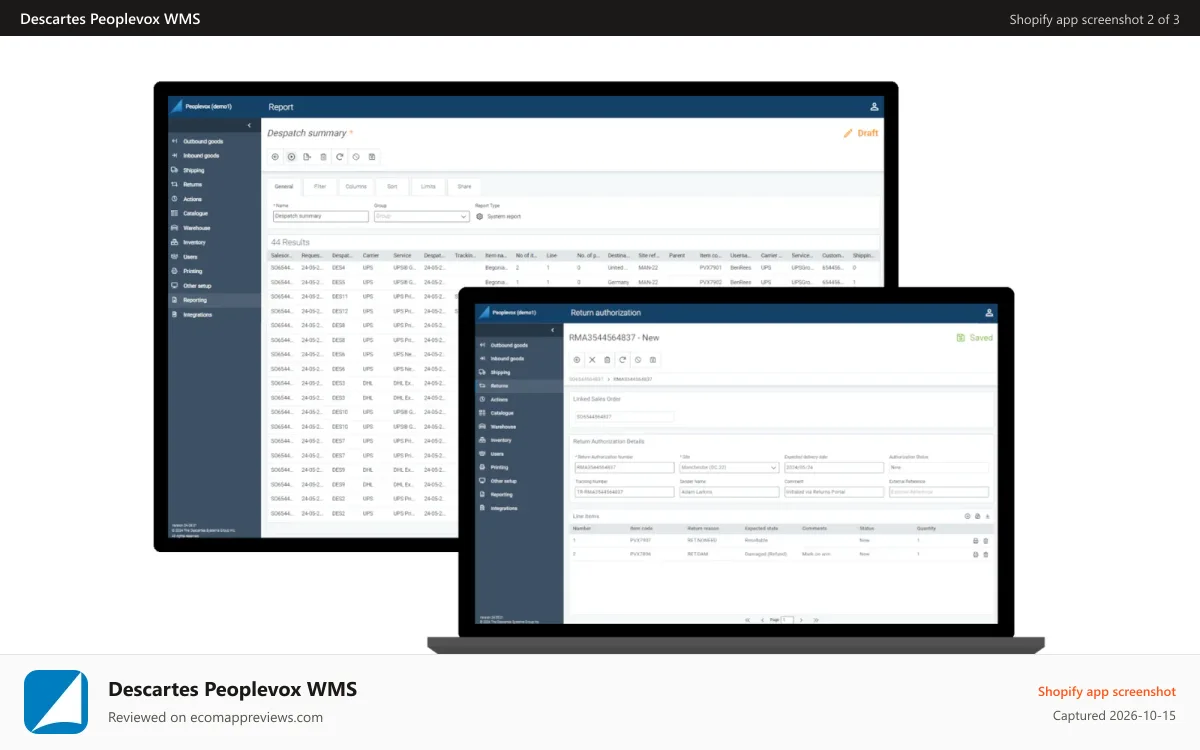This screenshot has width=1200, height=750.
Task: Open the Group dropdown in the report
Action: (421, 216)
